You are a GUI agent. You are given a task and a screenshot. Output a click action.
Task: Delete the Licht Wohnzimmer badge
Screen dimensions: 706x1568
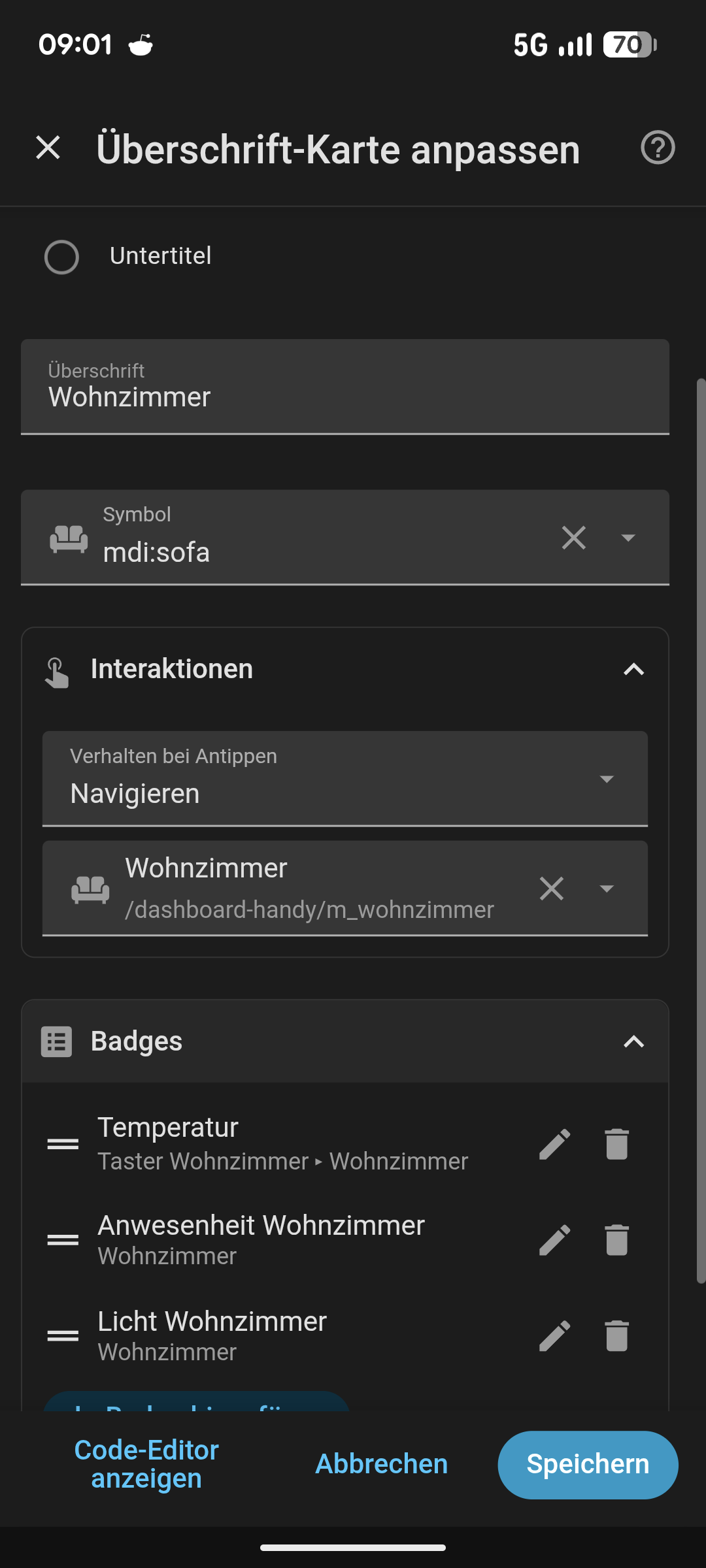pos(616,1336)
